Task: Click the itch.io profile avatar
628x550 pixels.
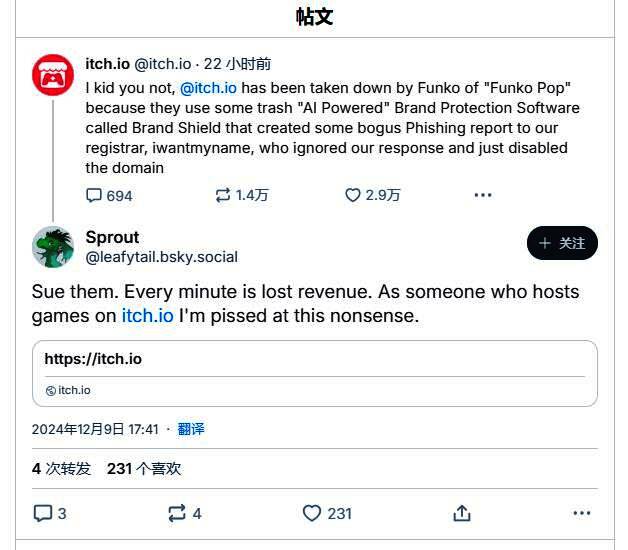Action: (53, 75)
